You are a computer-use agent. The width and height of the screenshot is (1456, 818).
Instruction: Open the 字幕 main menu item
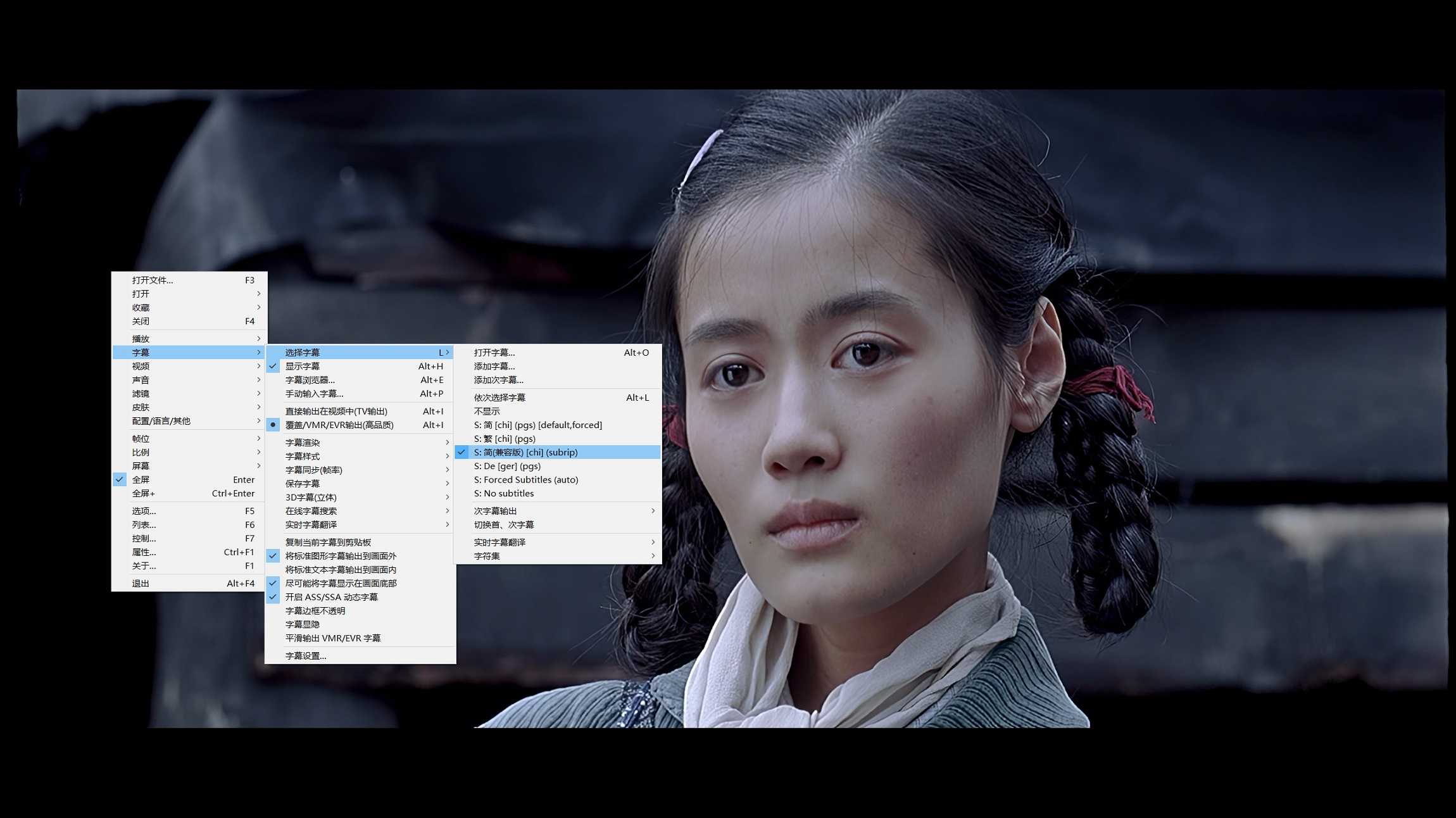click(189, 353)
